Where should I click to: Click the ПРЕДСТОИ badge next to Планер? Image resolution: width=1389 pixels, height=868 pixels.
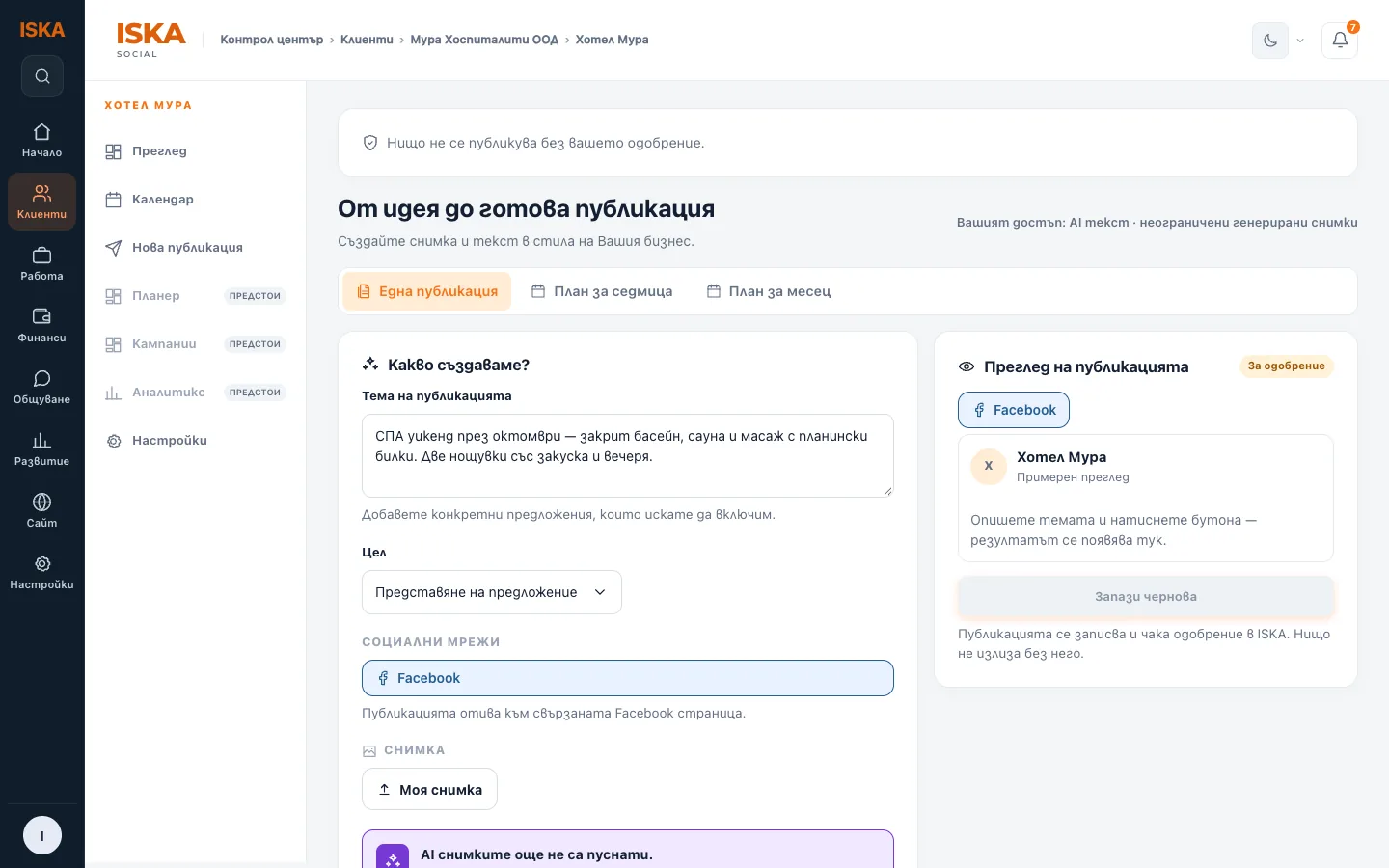tap(255, 296)
